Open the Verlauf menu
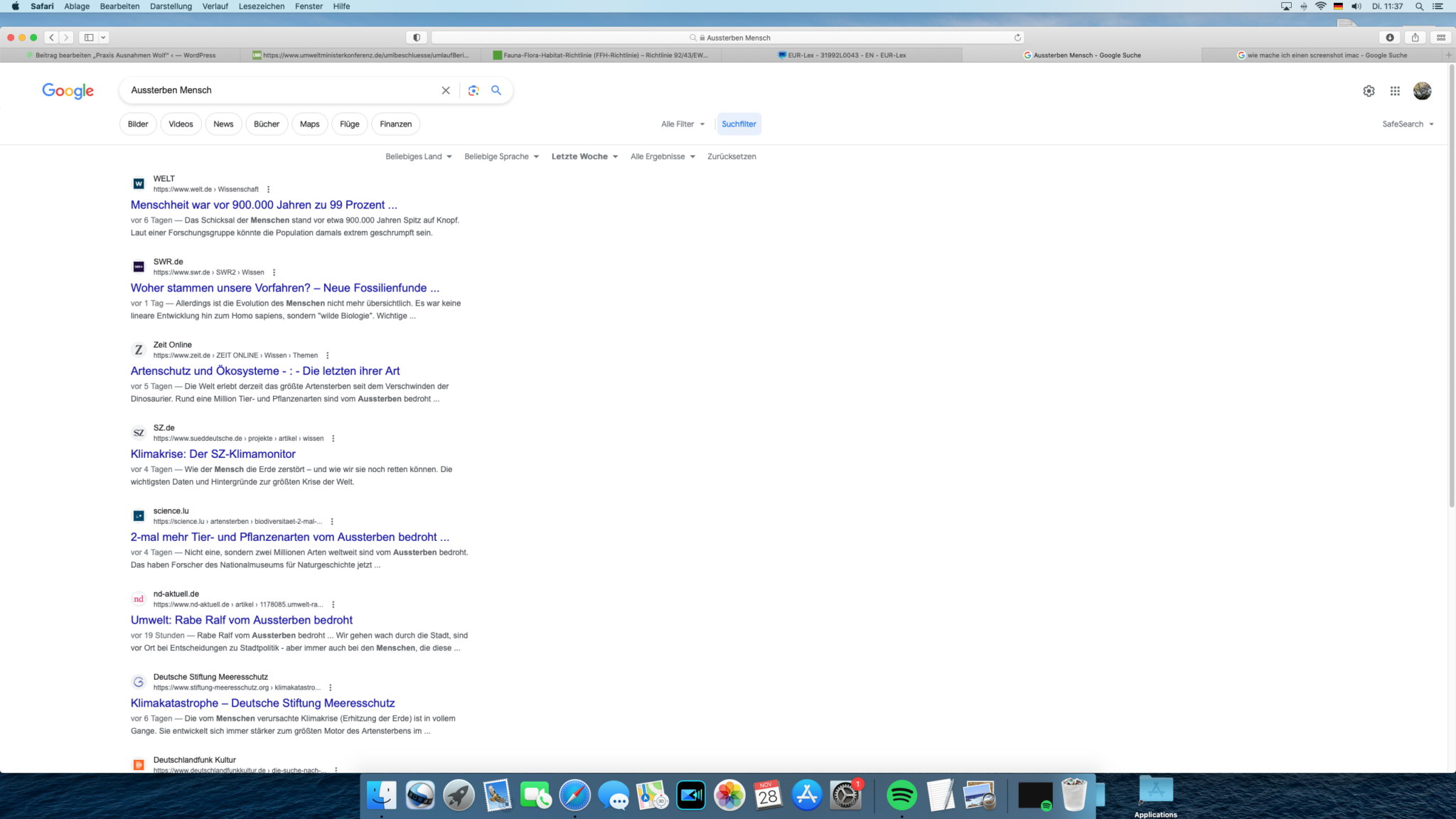 click(x=215, y=6)
